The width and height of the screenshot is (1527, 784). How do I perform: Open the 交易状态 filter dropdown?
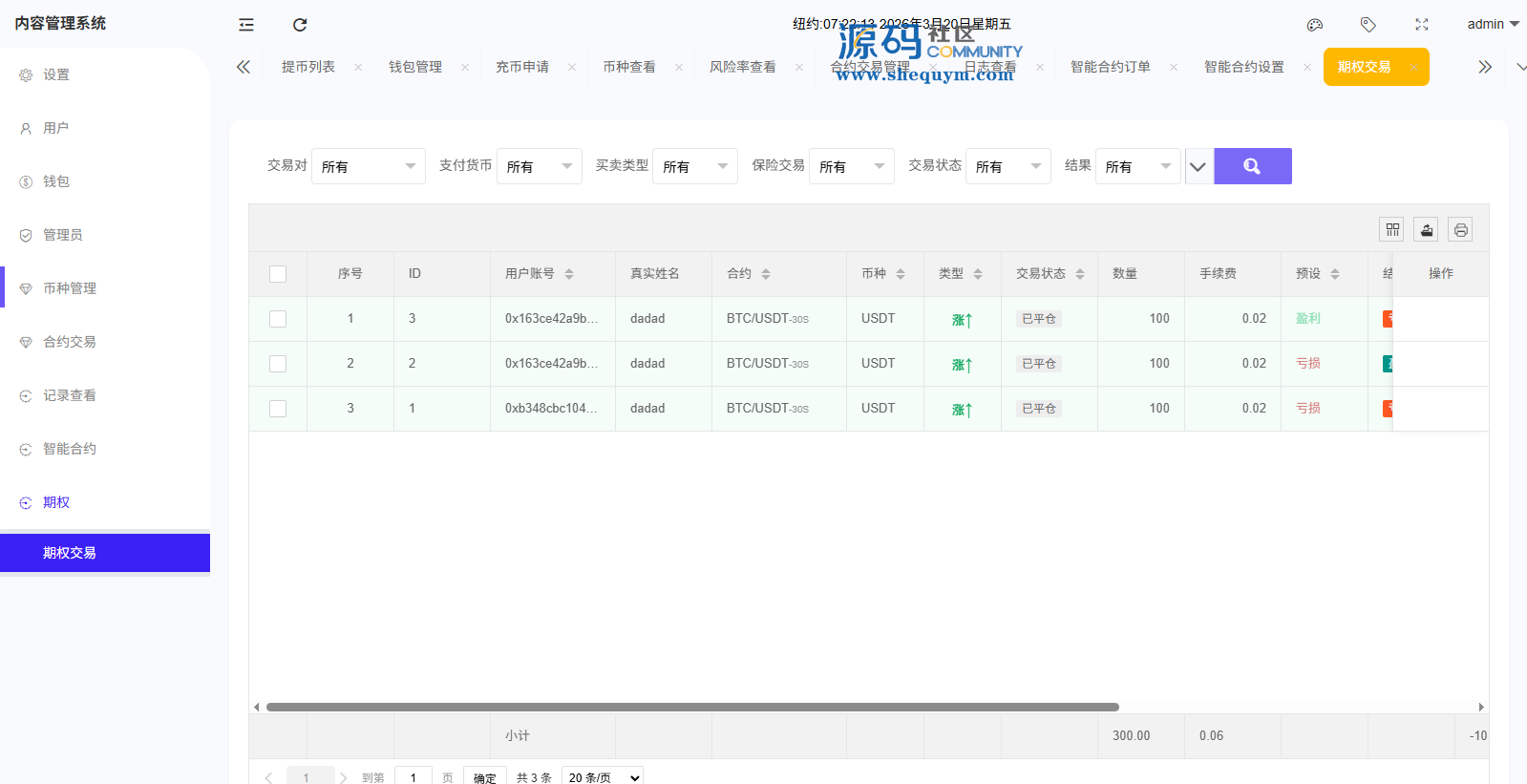(x=1007, y=166)
